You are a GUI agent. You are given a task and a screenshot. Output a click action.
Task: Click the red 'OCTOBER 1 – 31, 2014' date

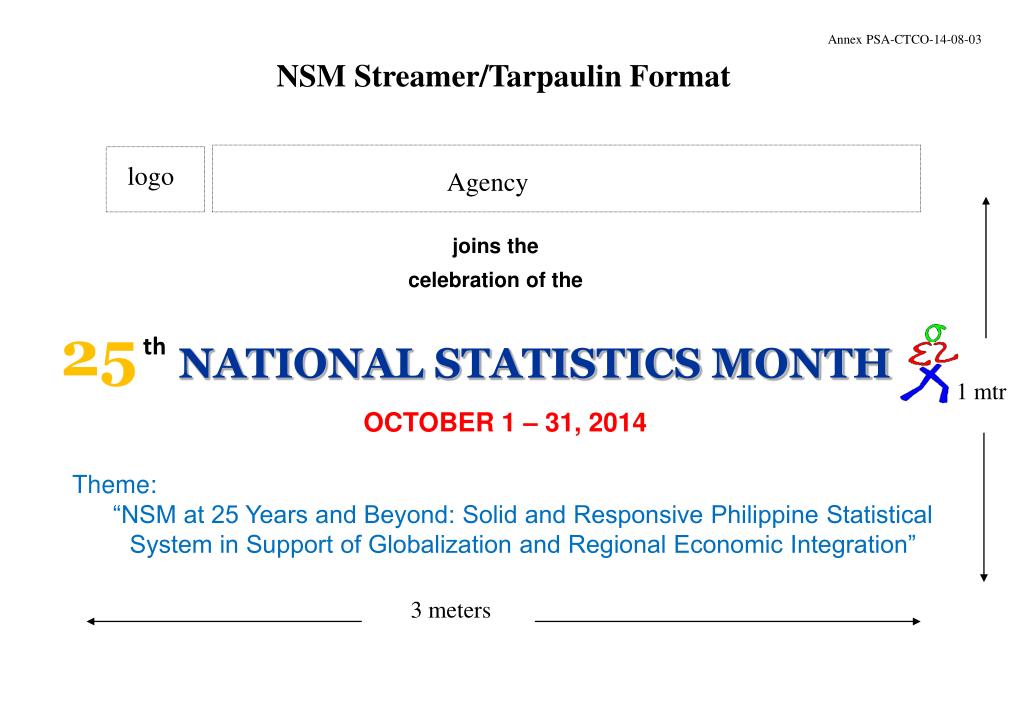pyautogui.click(x=505, y=422)
